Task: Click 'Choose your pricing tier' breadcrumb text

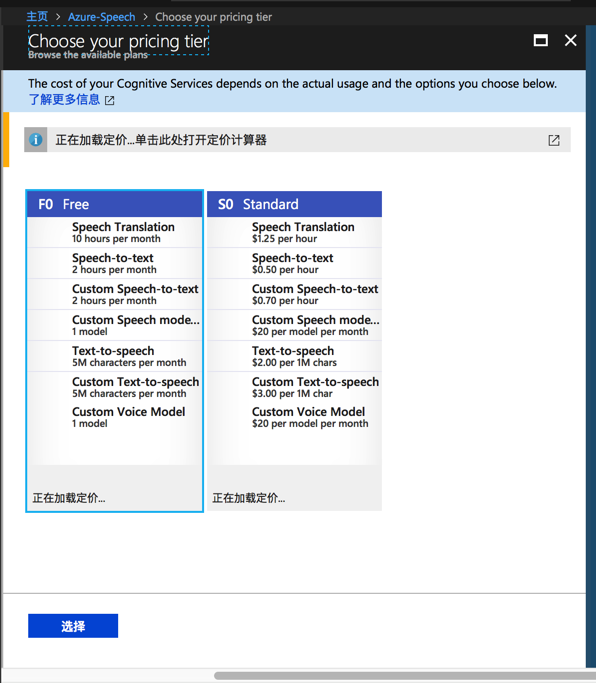Action: coord(213,17)
